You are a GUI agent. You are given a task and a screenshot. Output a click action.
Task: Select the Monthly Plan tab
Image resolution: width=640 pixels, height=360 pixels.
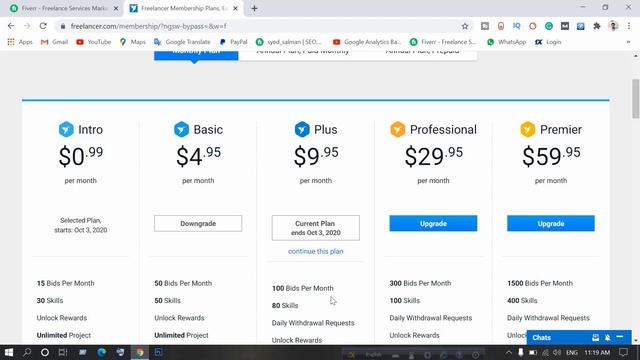tap(196, 55)
